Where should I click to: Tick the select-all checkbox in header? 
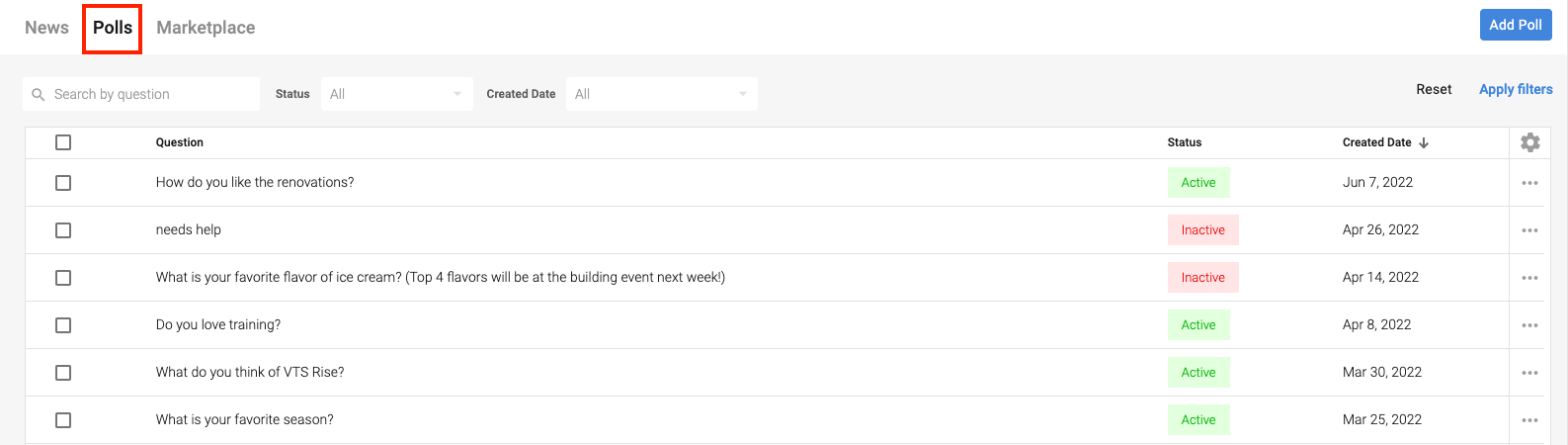pyautogui.click(x=63, y=142)
